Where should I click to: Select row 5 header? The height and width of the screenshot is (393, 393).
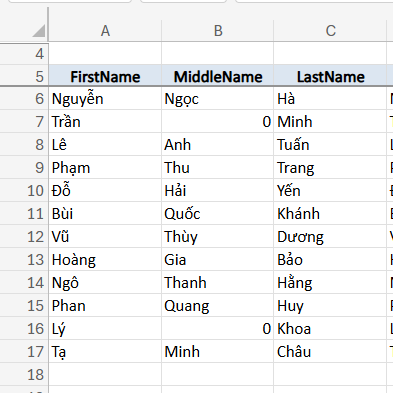click(x=24, y=76)
